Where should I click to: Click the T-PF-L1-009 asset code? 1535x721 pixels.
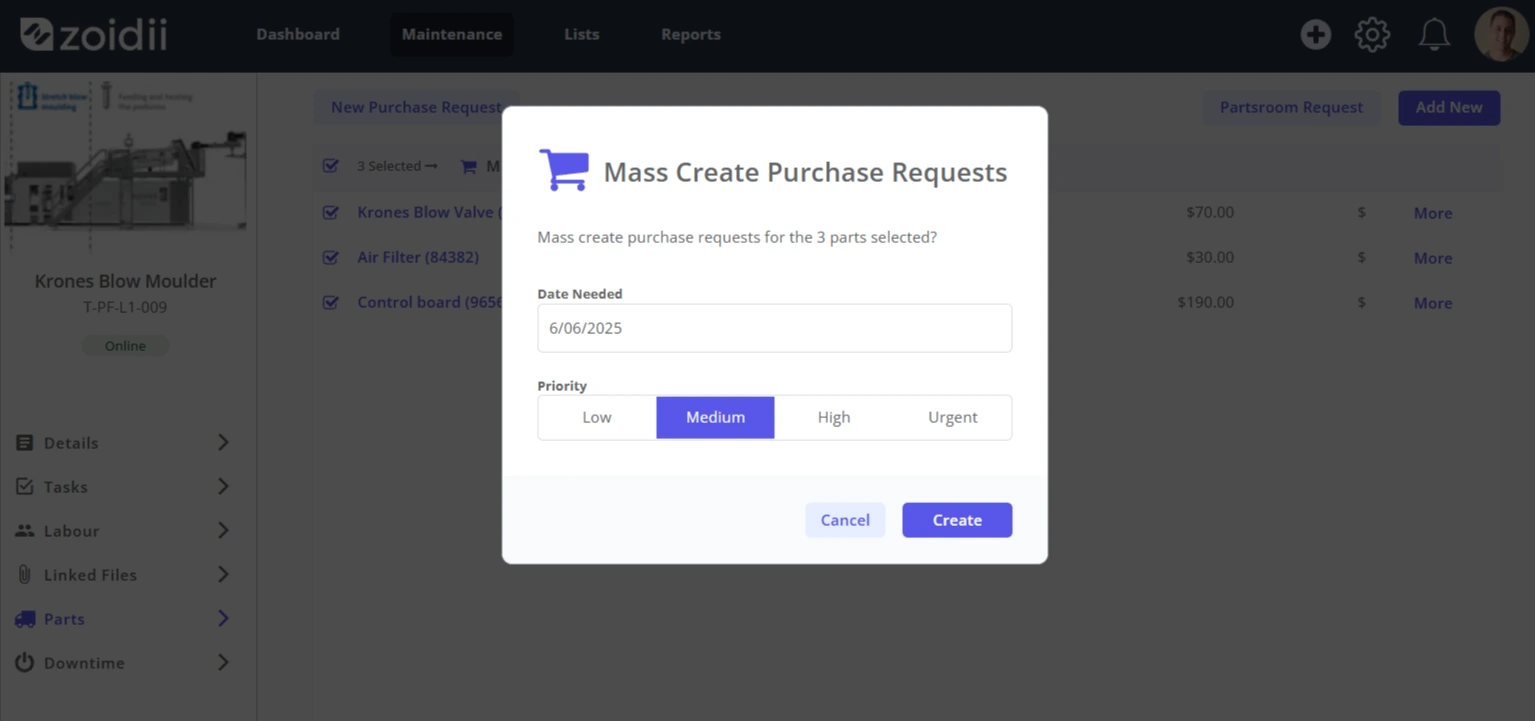pyautogui.click(x=125, y=308)
